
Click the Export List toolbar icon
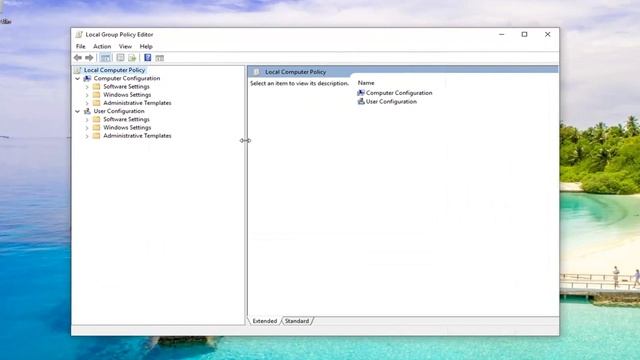click(132, 58)
